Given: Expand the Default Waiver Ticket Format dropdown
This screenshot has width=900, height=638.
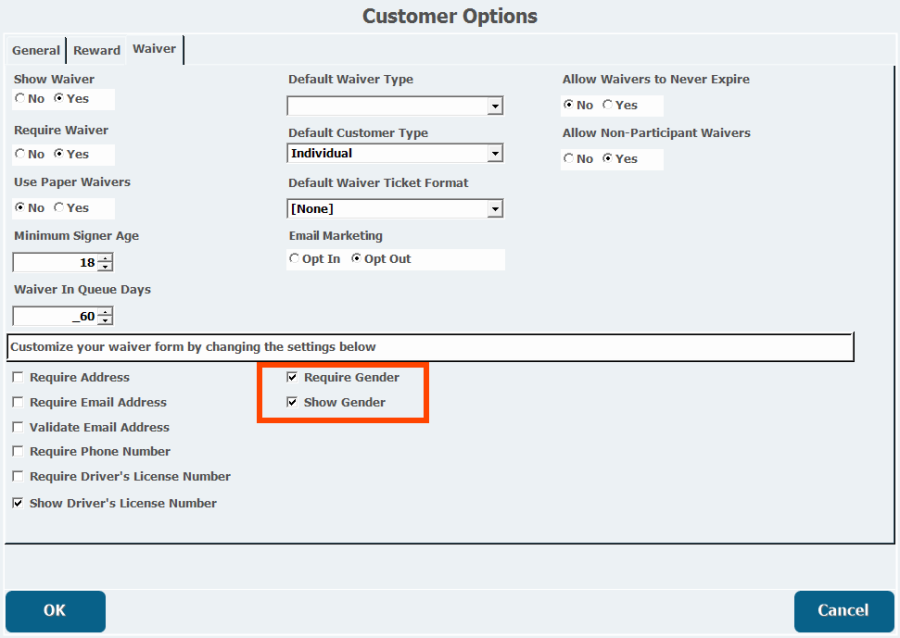Looking at the screenshot, I should pos(494,209).
